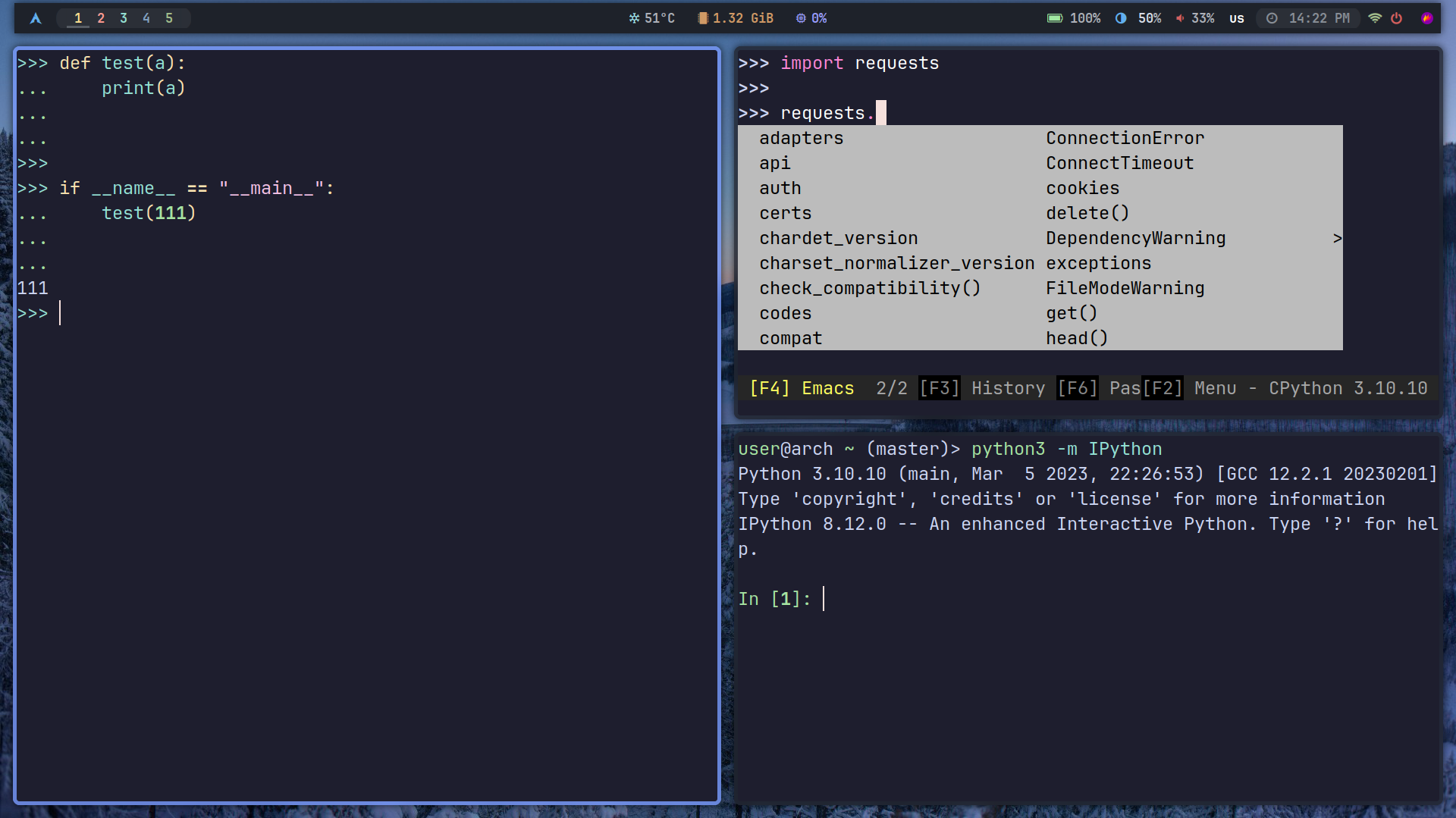Screen dimensions: 1456x818
Task: Click the 'test(111)' call line
Action: click(x=107, y=213)
